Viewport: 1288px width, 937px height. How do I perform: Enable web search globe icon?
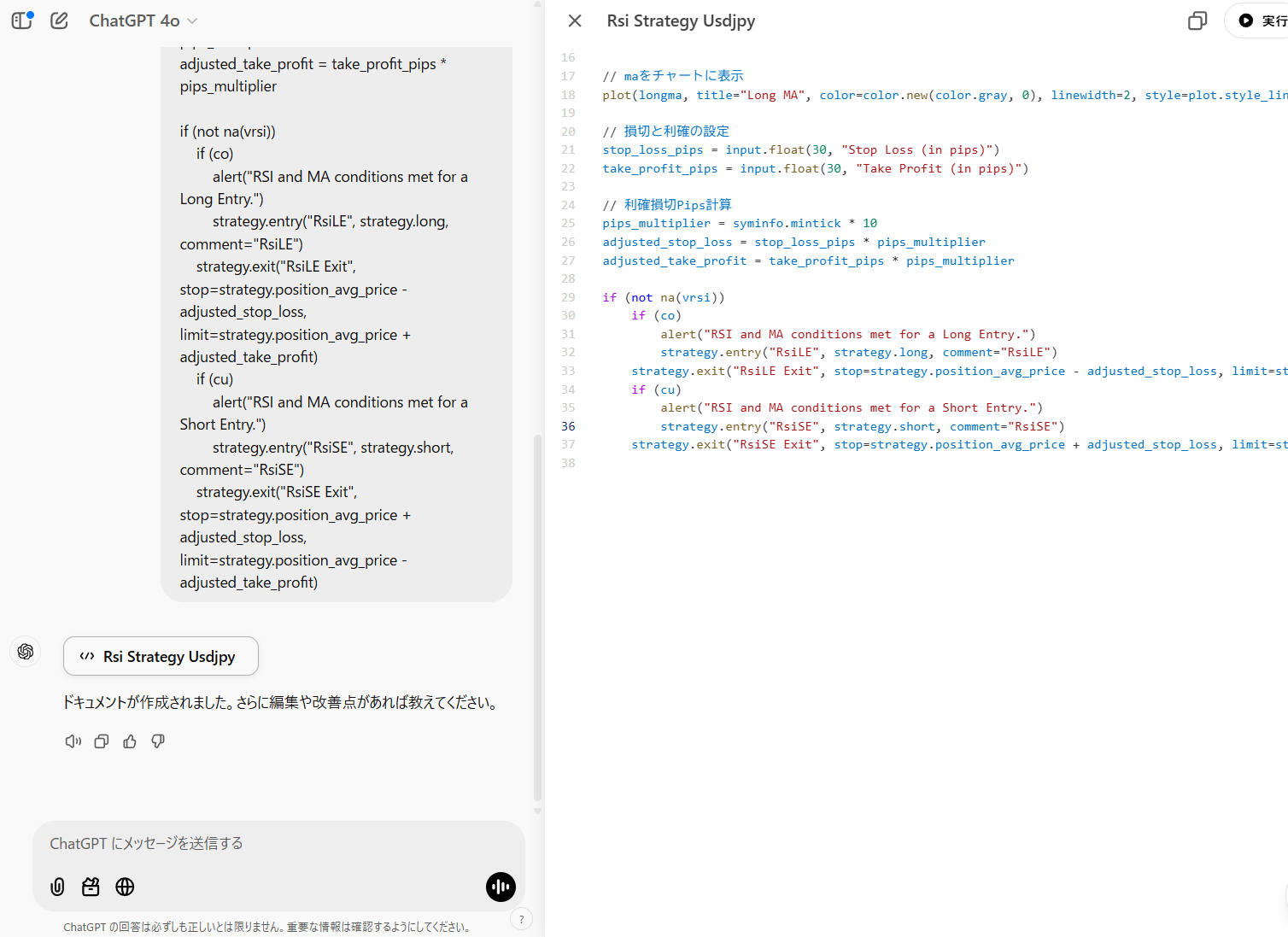point(125,887)
